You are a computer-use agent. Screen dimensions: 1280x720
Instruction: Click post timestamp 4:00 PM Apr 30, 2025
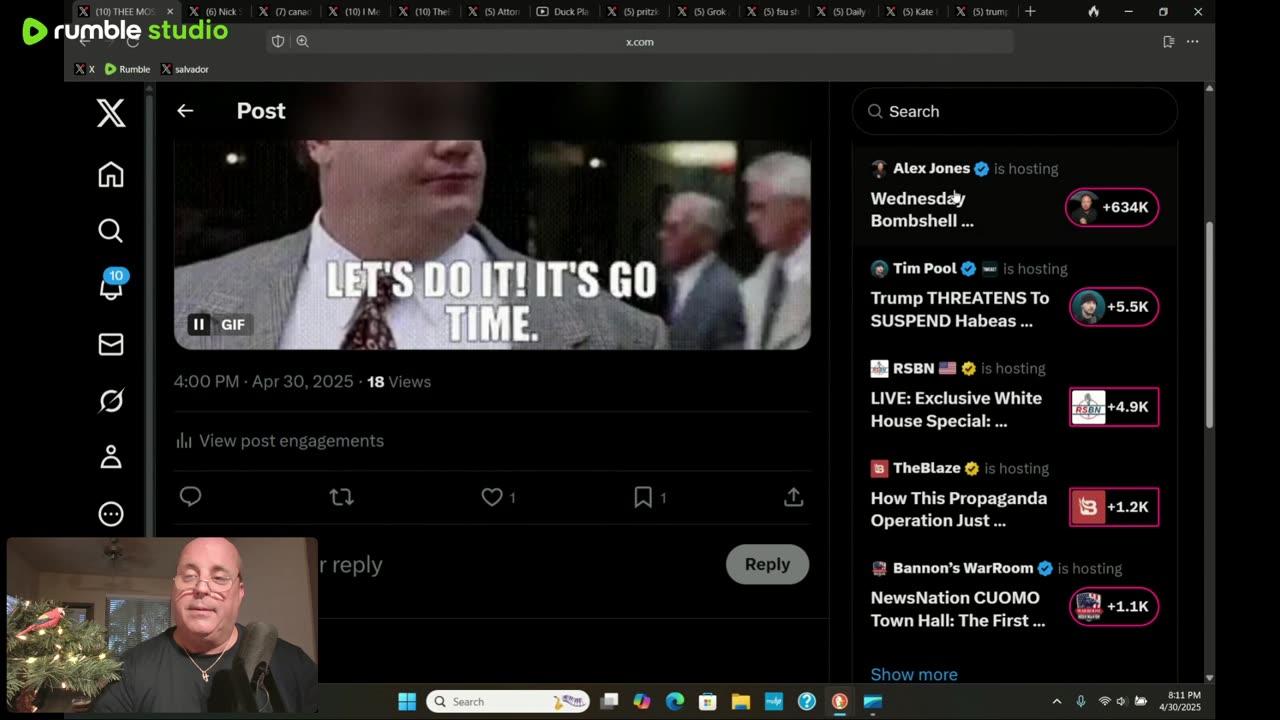[264, 382]
